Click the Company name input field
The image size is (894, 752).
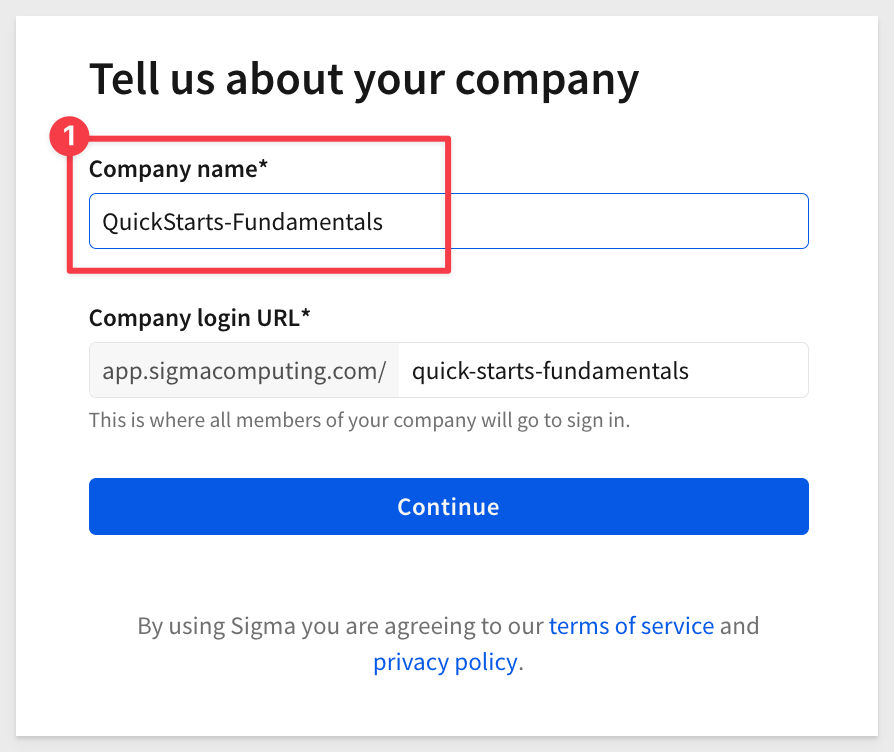(449, 221)
